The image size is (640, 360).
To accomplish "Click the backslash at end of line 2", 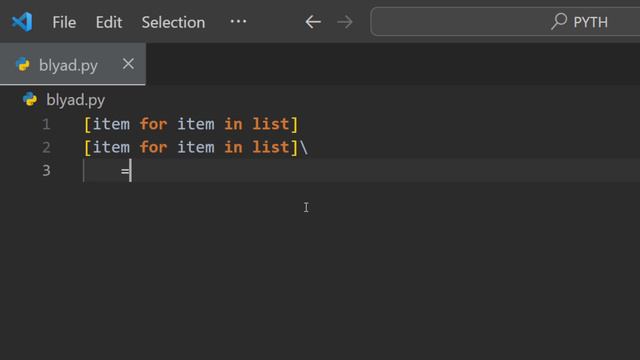I will point(304,147).
